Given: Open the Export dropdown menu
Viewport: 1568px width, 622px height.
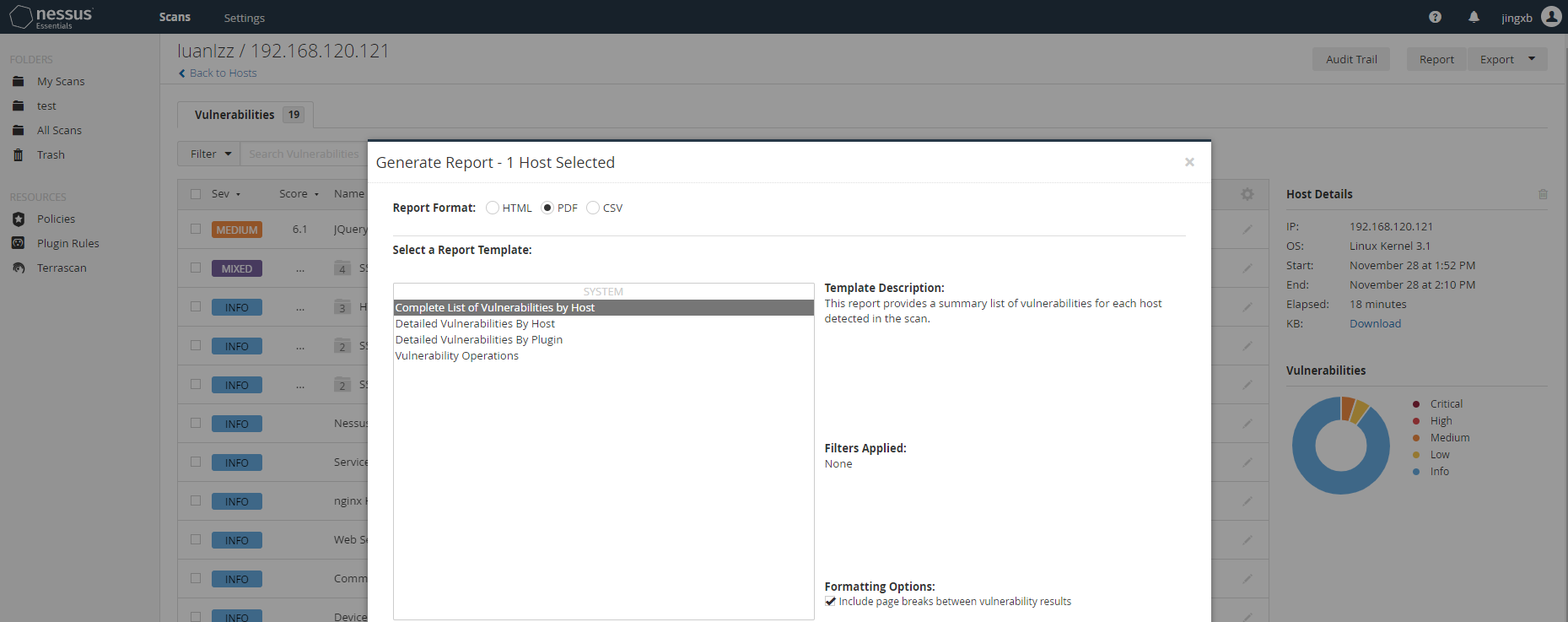Looking at the screenshot, I should (x=1531, y=59).
